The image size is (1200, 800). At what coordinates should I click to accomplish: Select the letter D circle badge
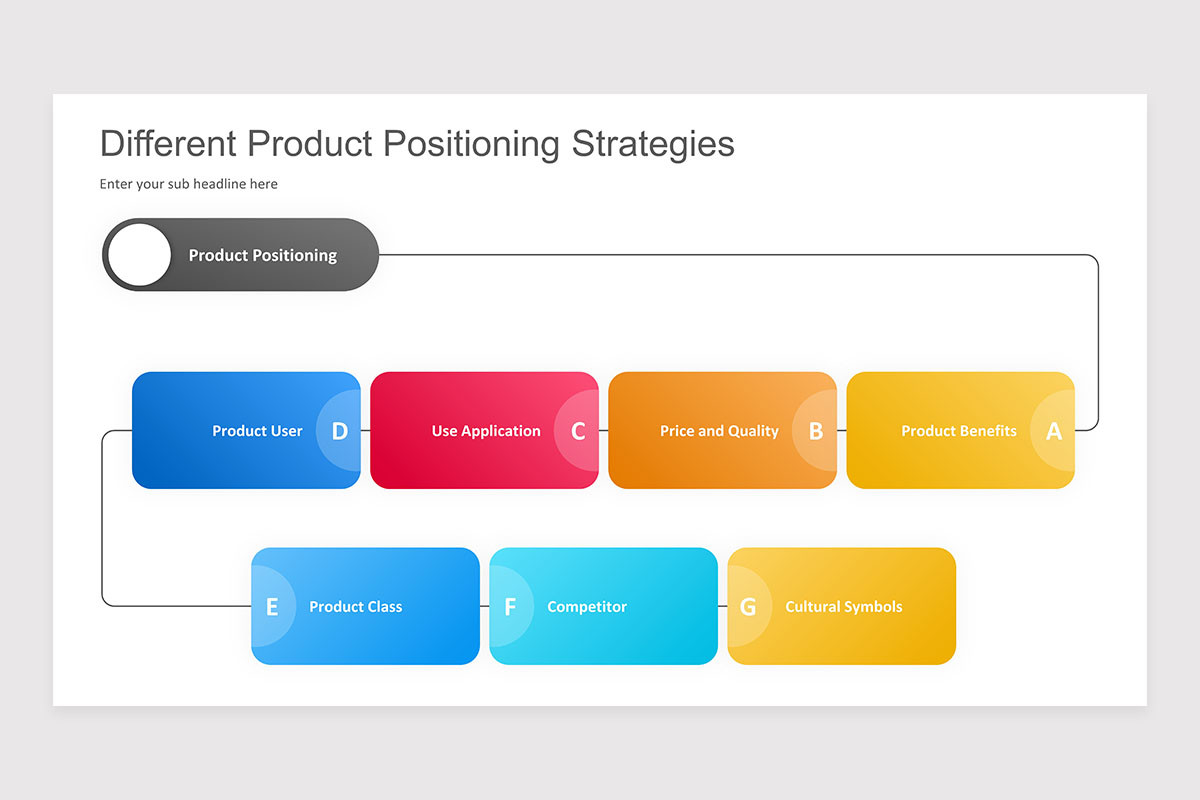[339, 431]
